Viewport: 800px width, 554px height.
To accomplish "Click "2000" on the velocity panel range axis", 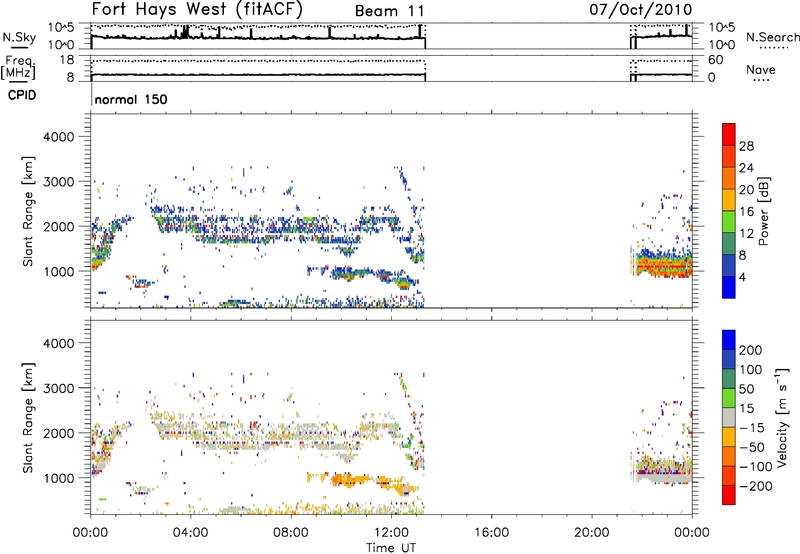I will pyautogui.click(x=58, y=433).
